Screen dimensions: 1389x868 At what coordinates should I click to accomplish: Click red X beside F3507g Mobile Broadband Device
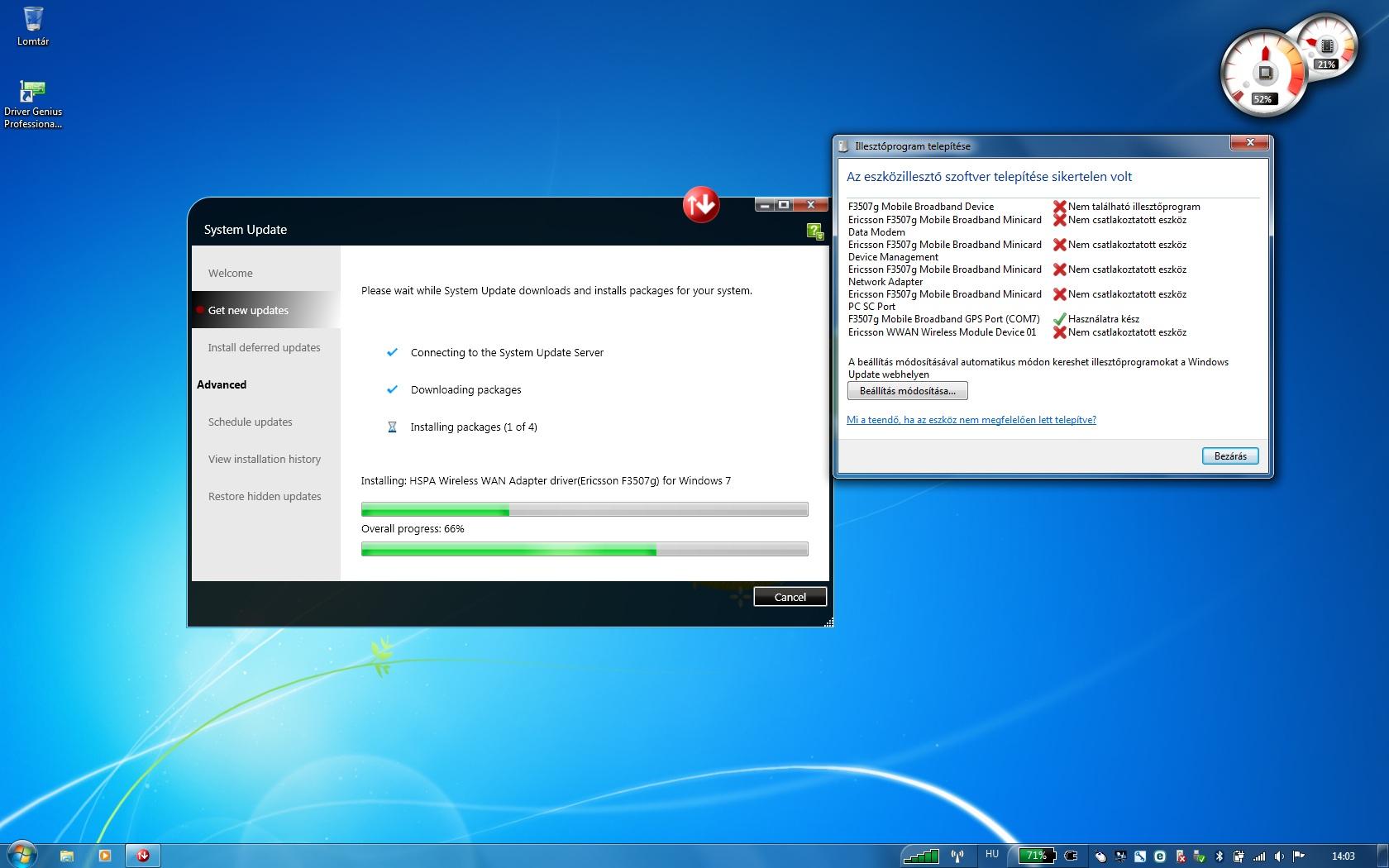point(1059,207)
